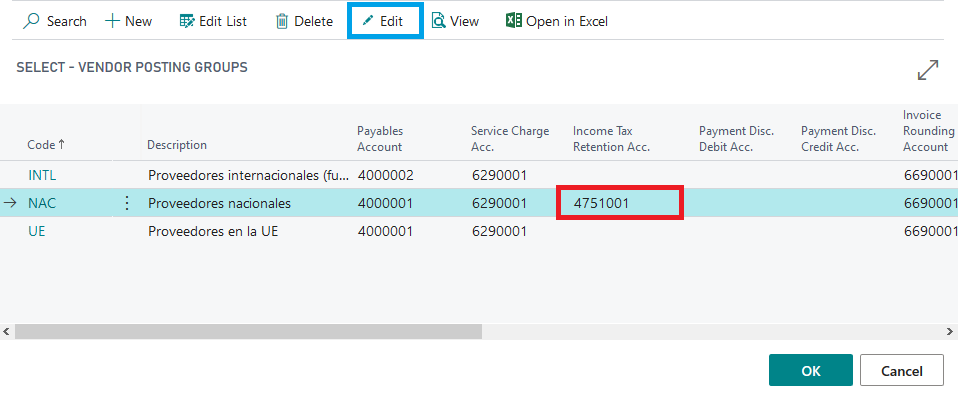Select the Proveedores internacionales description cell
Image resolution: width=958 pixels, height=399 pixels.
[x=249, y=176]
